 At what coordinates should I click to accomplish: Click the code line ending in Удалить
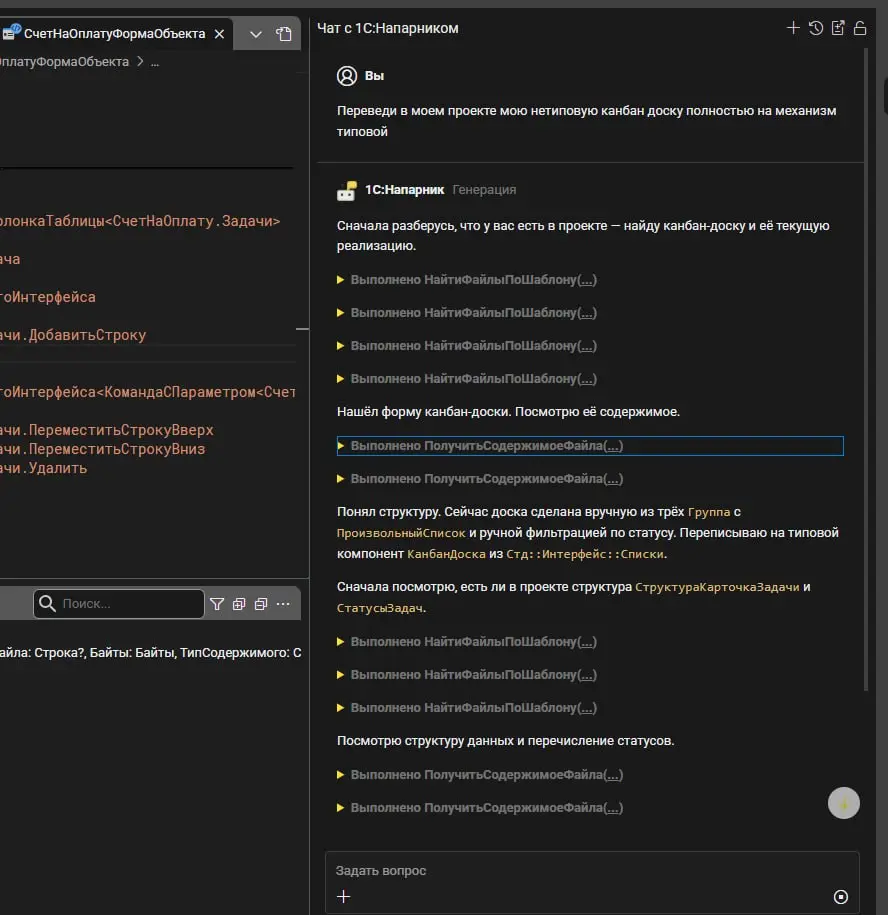(x=44, y=468)
